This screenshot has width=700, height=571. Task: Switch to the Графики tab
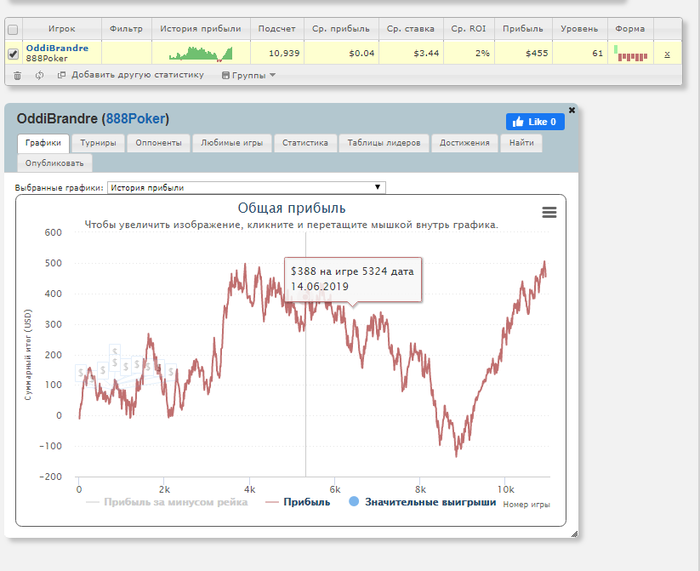[43, 143]
